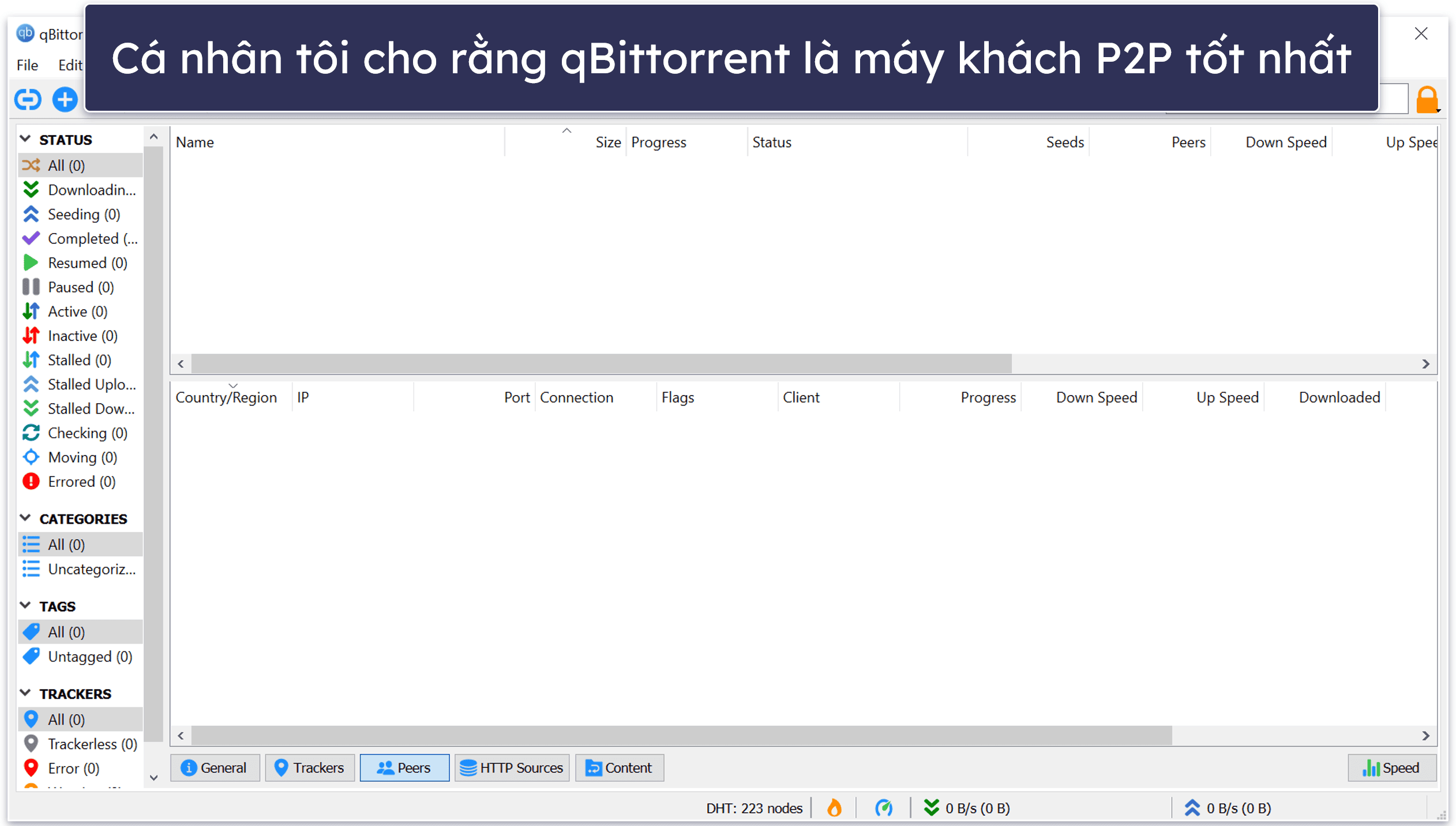
Task: Collapse the TAGS section
Action: click(x=25, y=606)
